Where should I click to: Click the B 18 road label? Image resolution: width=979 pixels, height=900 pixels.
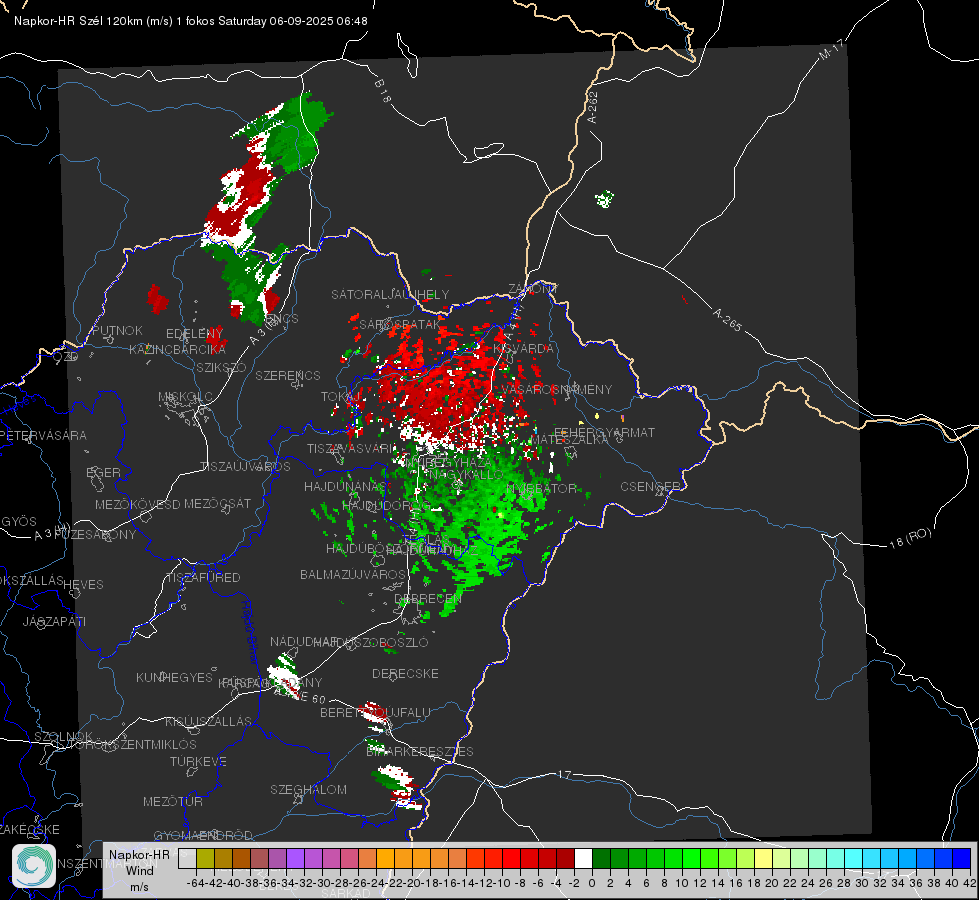383,91
